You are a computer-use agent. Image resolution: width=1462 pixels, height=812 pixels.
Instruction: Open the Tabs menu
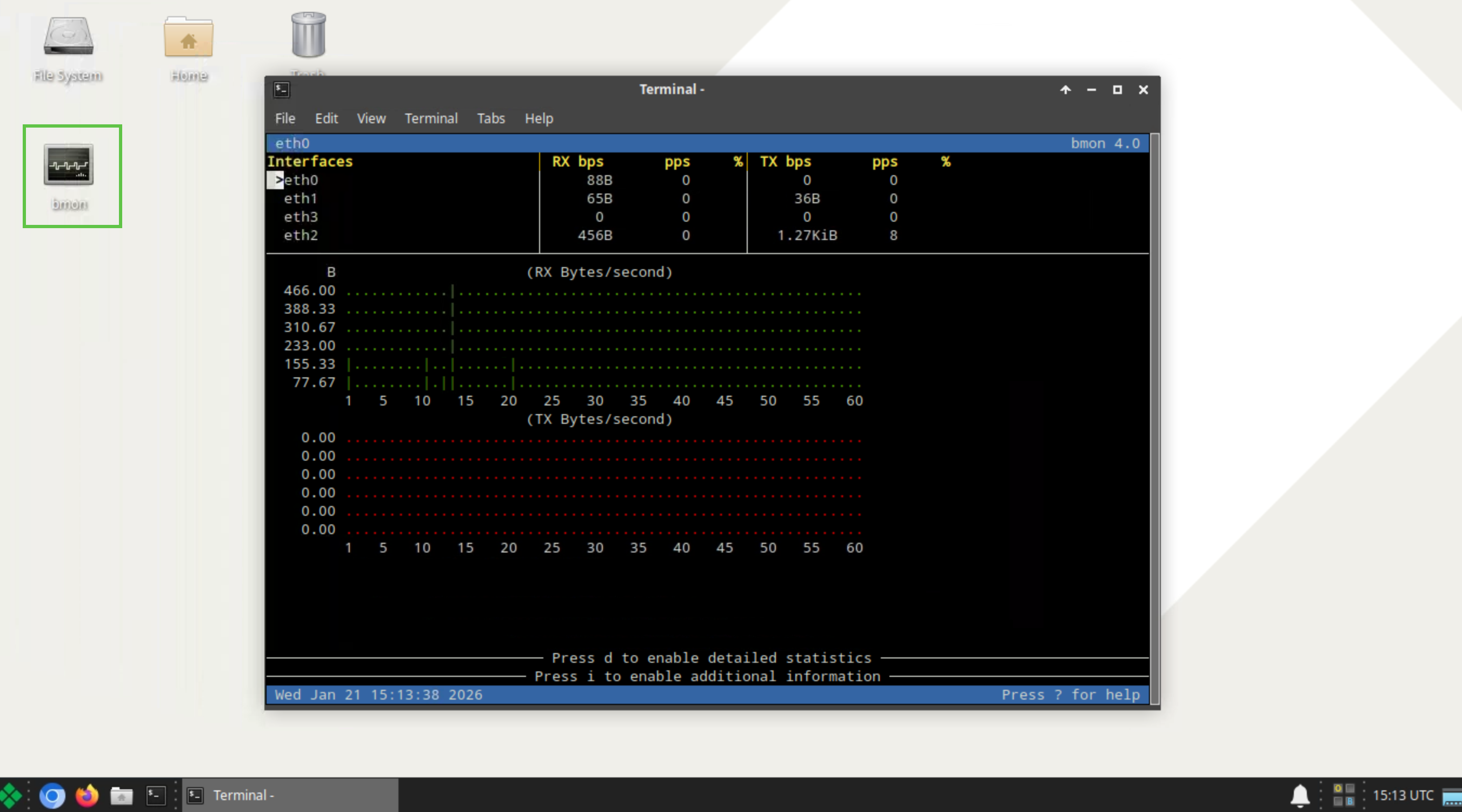pyautogui.click(x=490, y=118)
